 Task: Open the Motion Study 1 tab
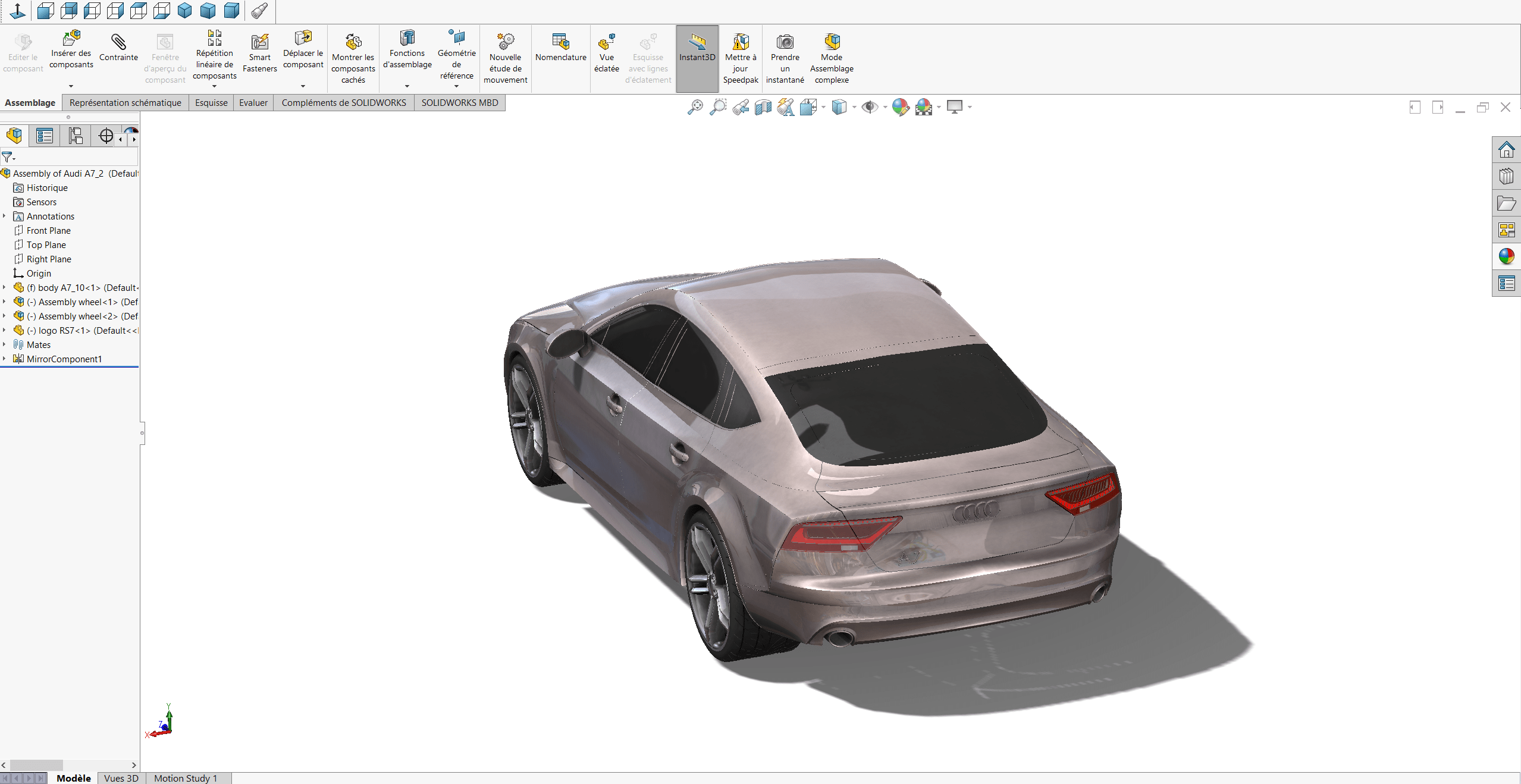186,778
